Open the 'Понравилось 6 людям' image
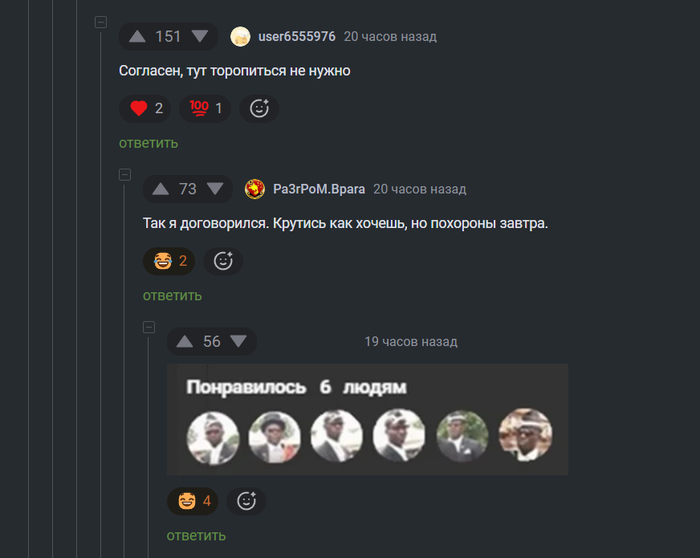 click(x=367, y=420)
